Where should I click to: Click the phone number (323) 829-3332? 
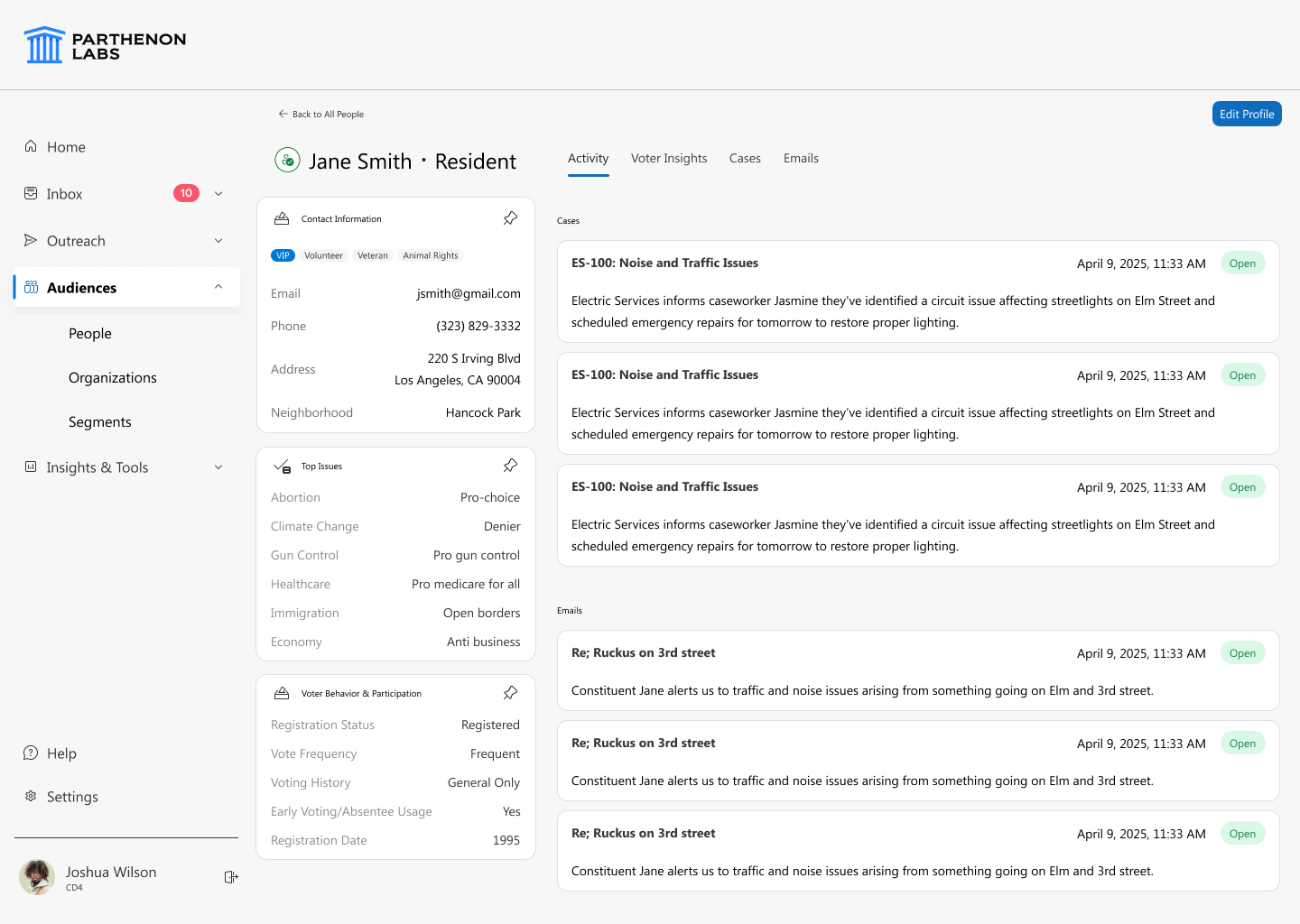478,326
